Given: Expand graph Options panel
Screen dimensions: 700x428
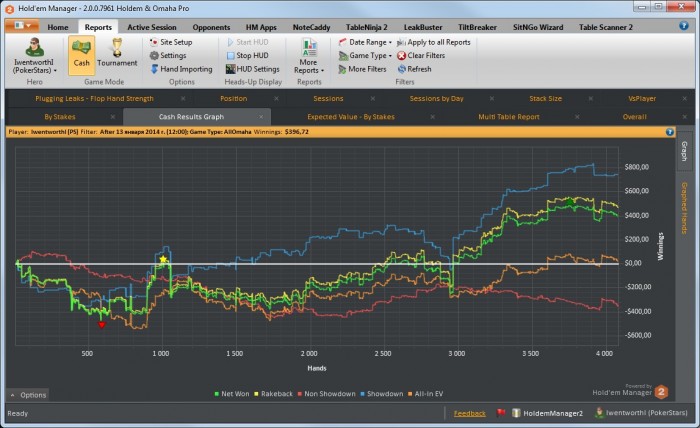Looking at the screenshot, I should point(28,395).
